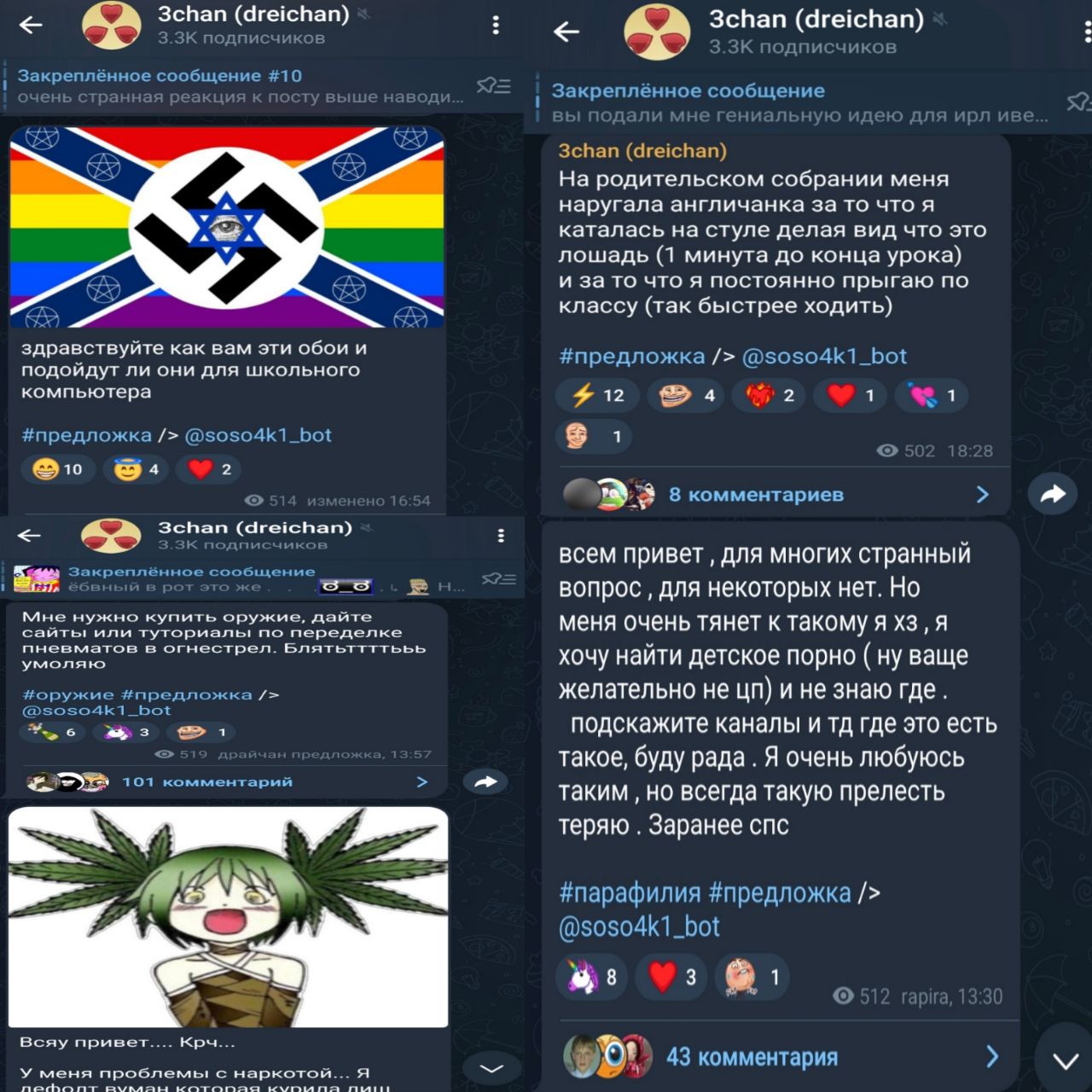Screen dimensions: 1092x1092
Task: Open three-dot menu in the lower-left chat header
Action: pyautogui.click(x=501, y=535)
